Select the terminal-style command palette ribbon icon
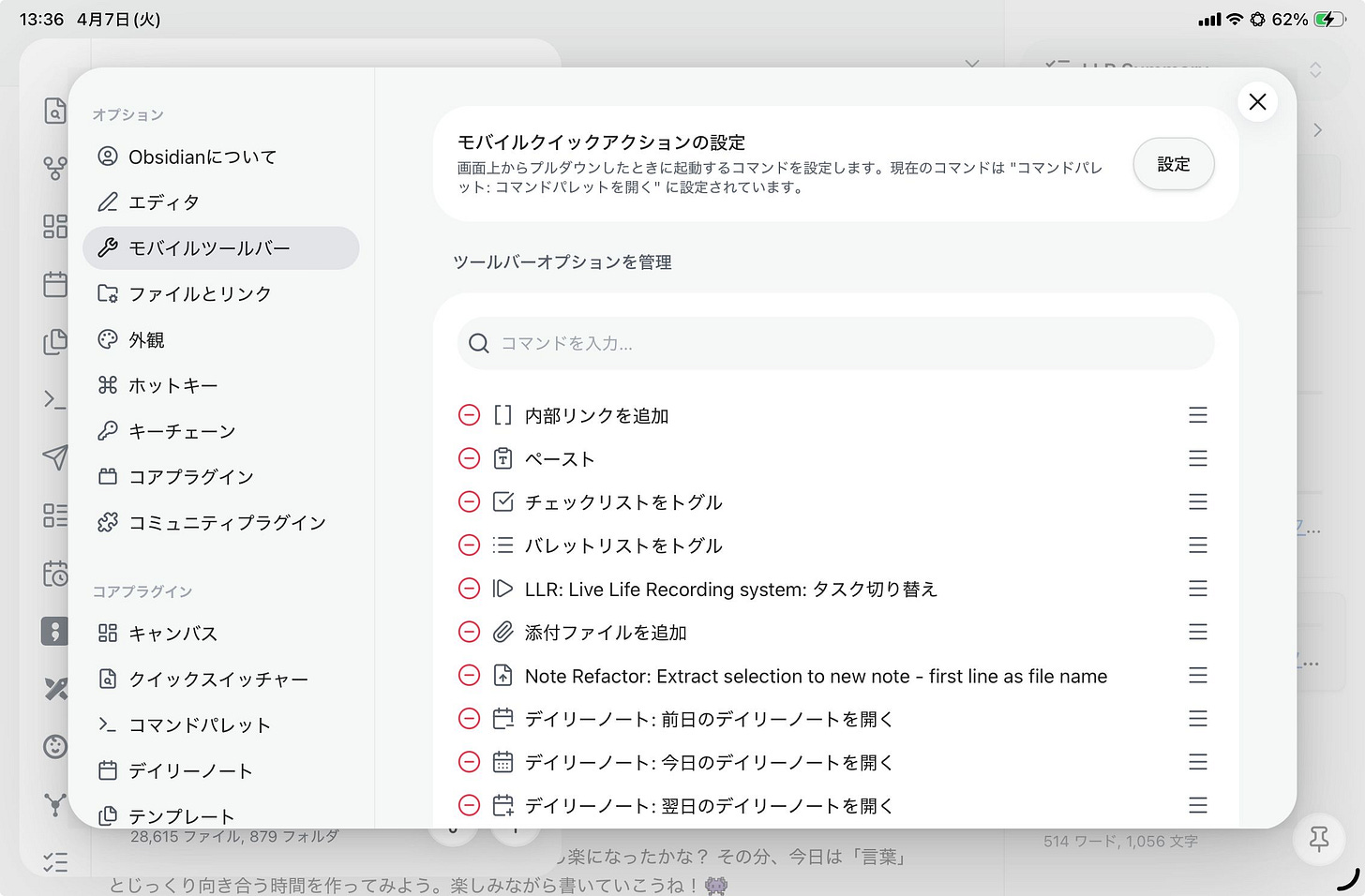 53,398
